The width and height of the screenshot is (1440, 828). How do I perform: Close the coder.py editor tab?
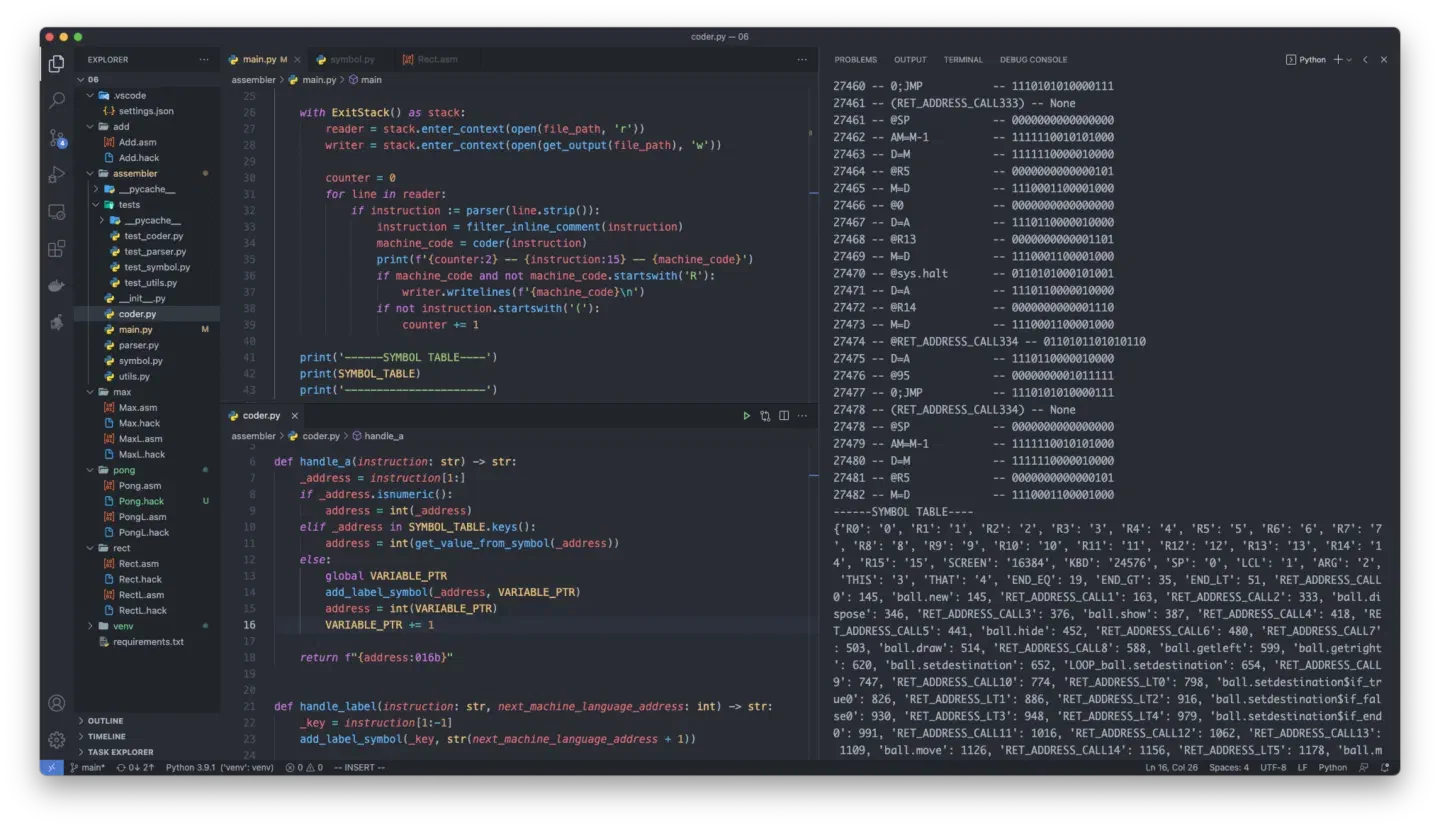tap(295, 416)
